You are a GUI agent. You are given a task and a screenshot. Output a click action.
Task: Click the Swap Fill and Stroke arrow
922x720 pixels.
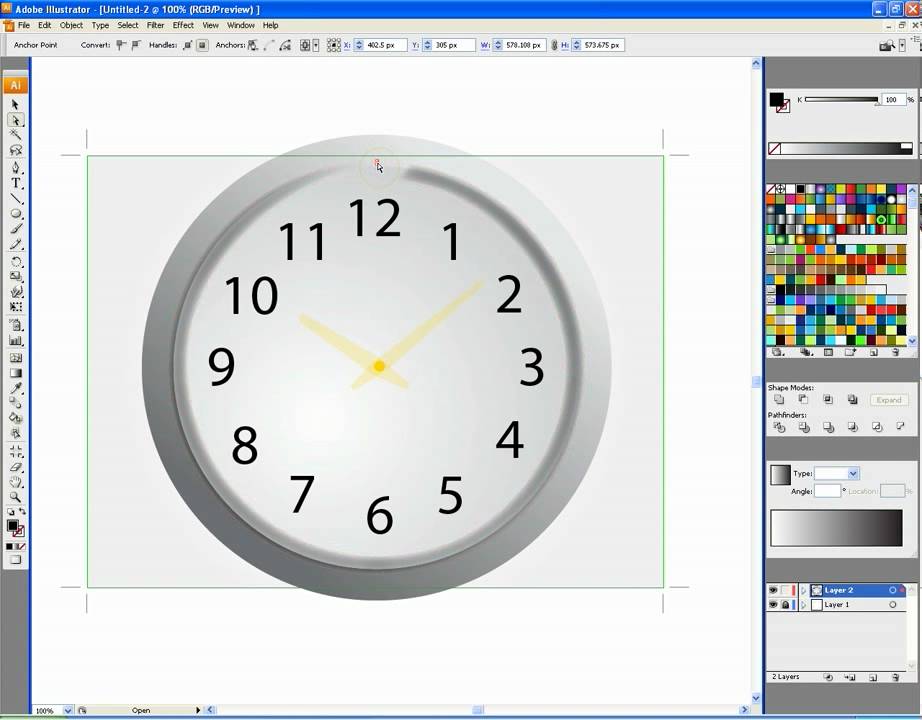22,512
